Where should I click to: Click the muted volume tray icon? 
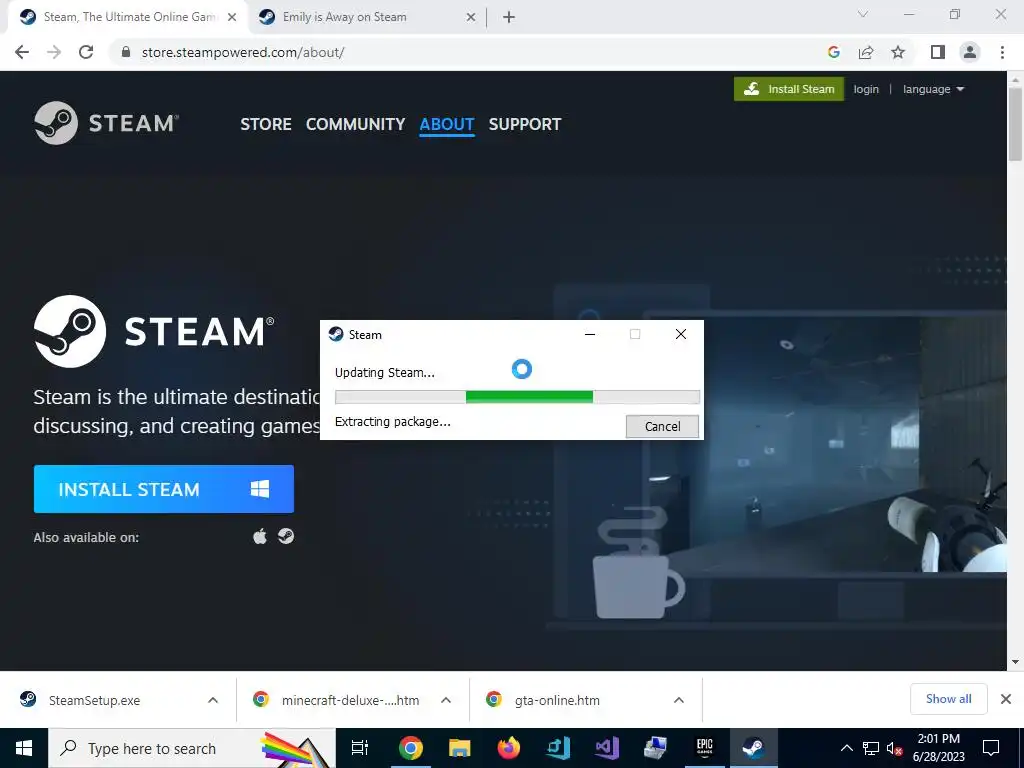pos(894,748)
